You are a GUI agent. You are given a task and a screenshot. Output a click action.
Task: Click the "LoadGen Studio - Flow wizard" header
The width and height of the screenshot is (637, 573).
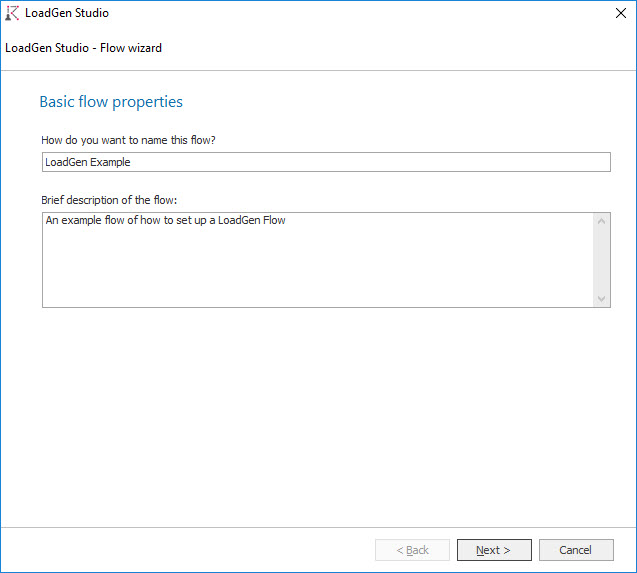(83, 47)
